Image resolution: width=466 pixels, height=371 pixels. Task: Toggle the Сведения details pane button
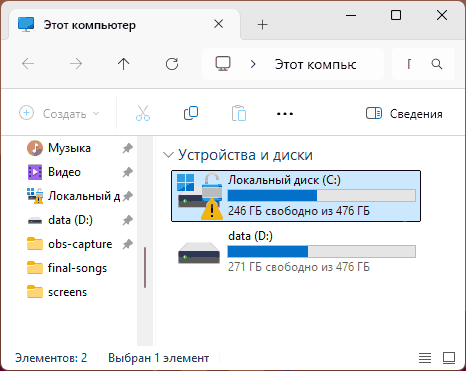(404, 114)
